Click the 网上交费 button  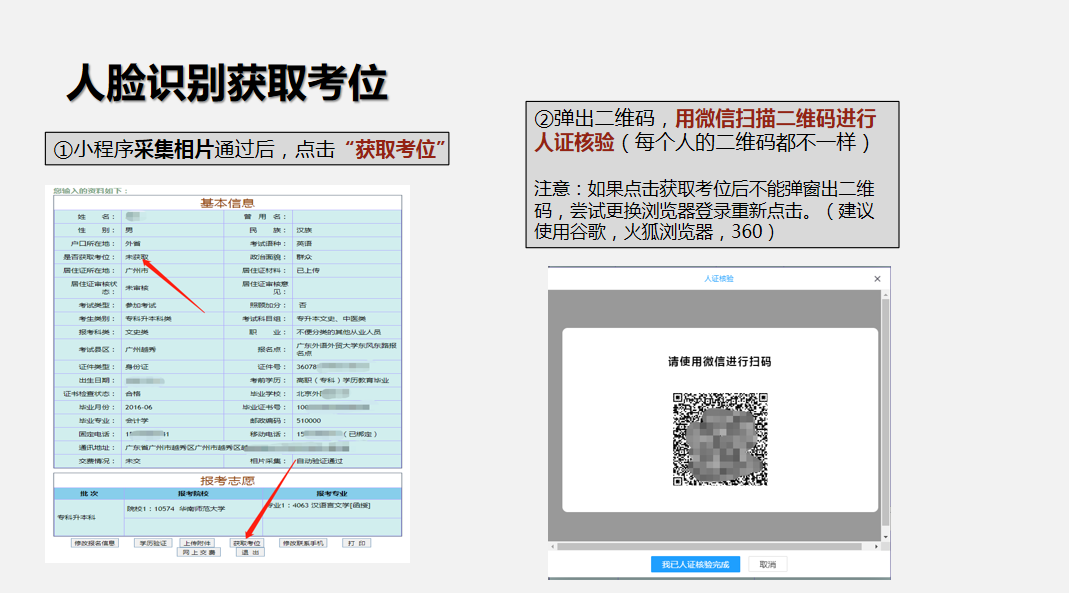(x=199, y=552)
